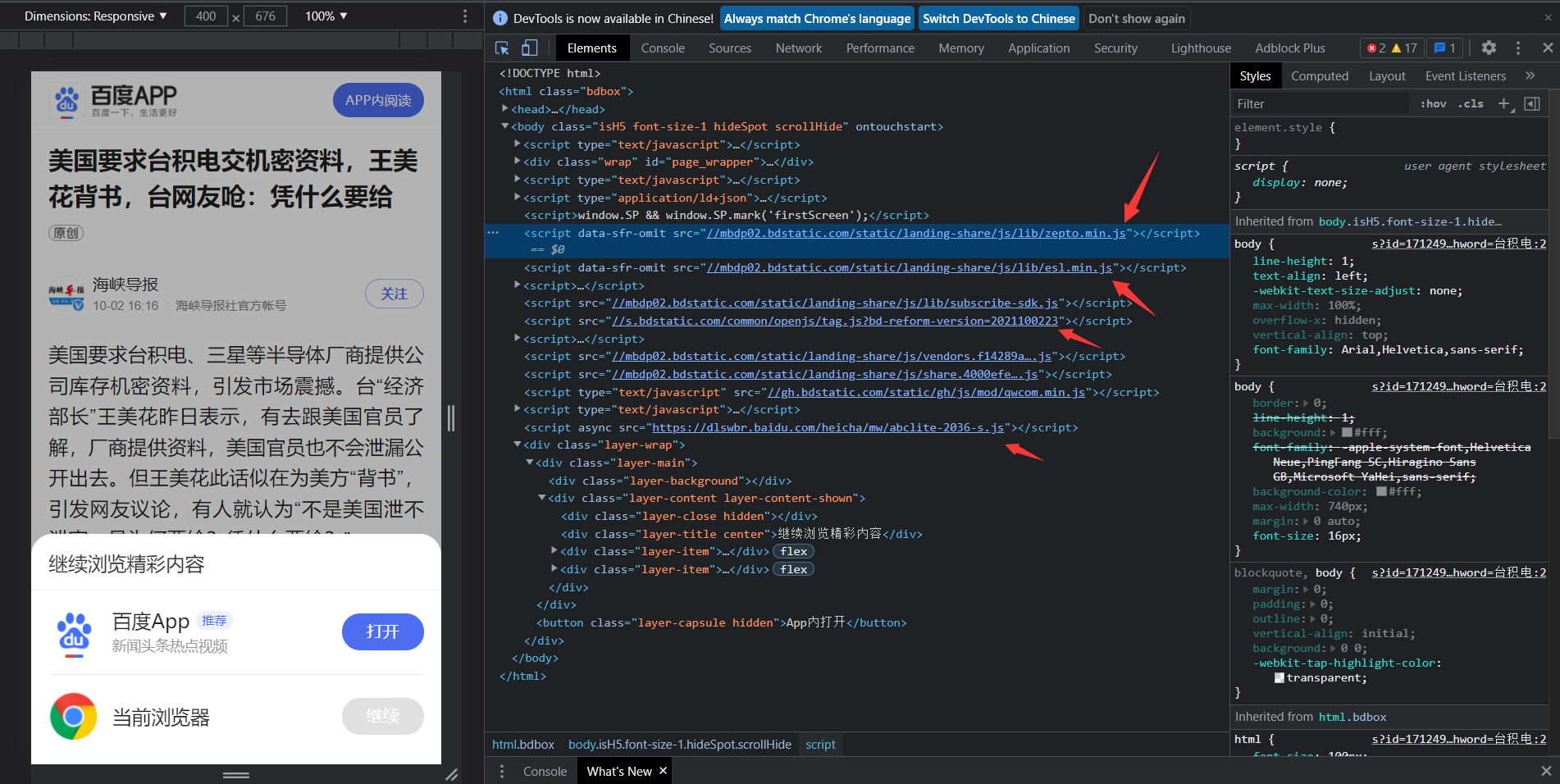This screenshot has height=784, width=1560.
Task: Open device toolbar more options menu
Action: (x=465, y=16)
